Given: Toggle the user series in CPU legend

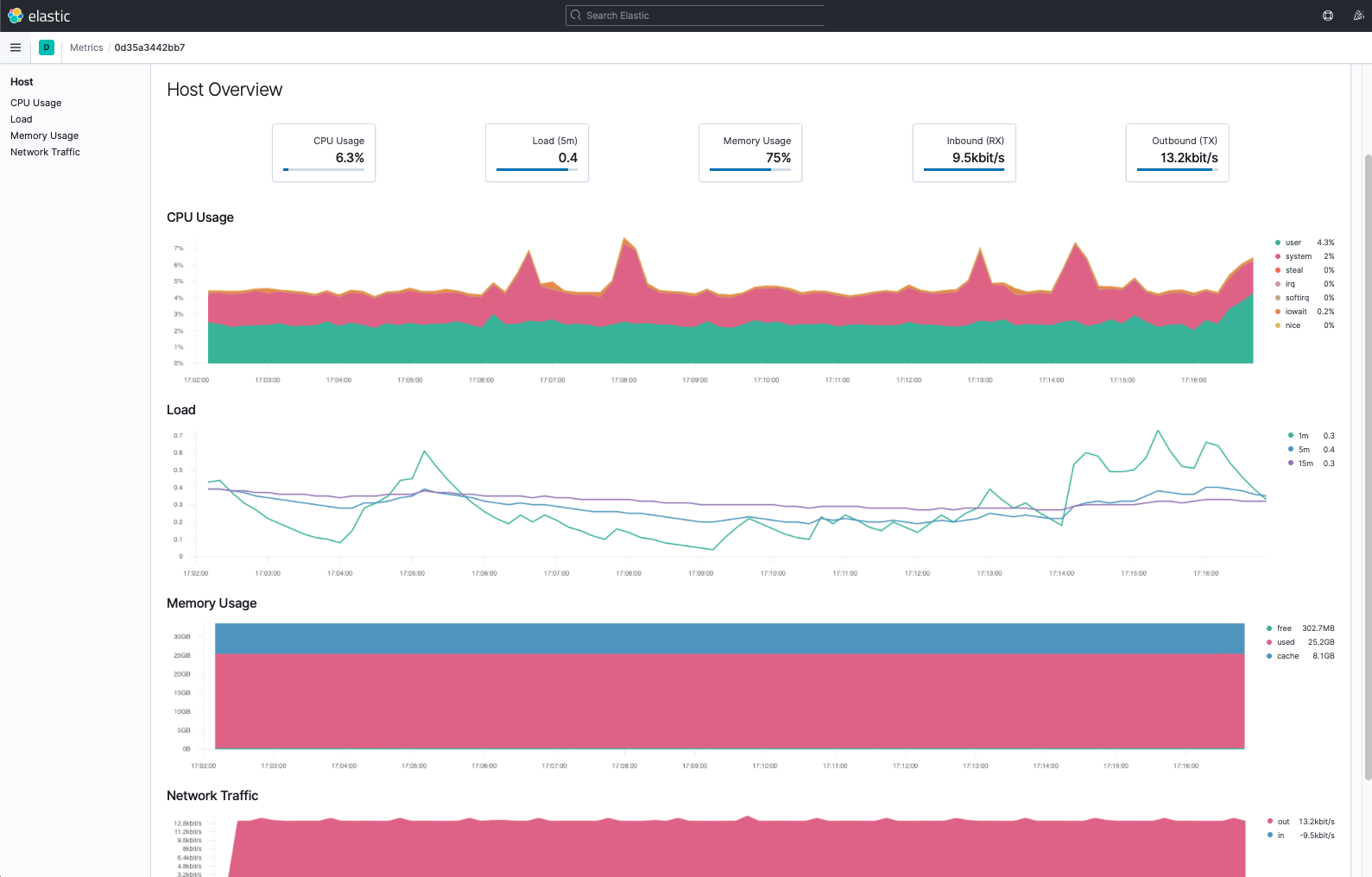Looking at the screenshot, I should pos(1293,243).
